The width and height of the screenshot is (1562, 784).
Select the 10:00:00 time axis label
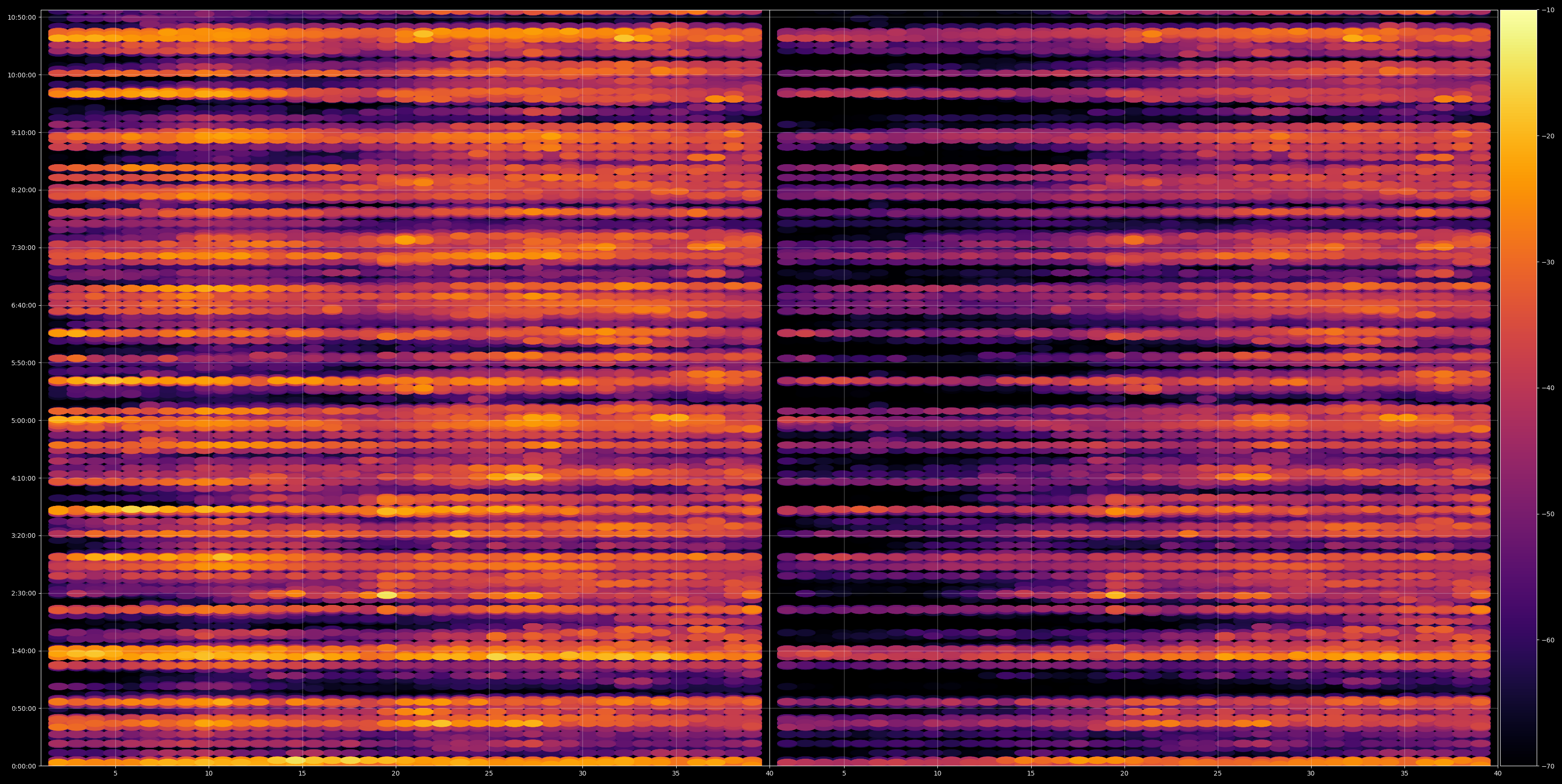click(22, 75)
